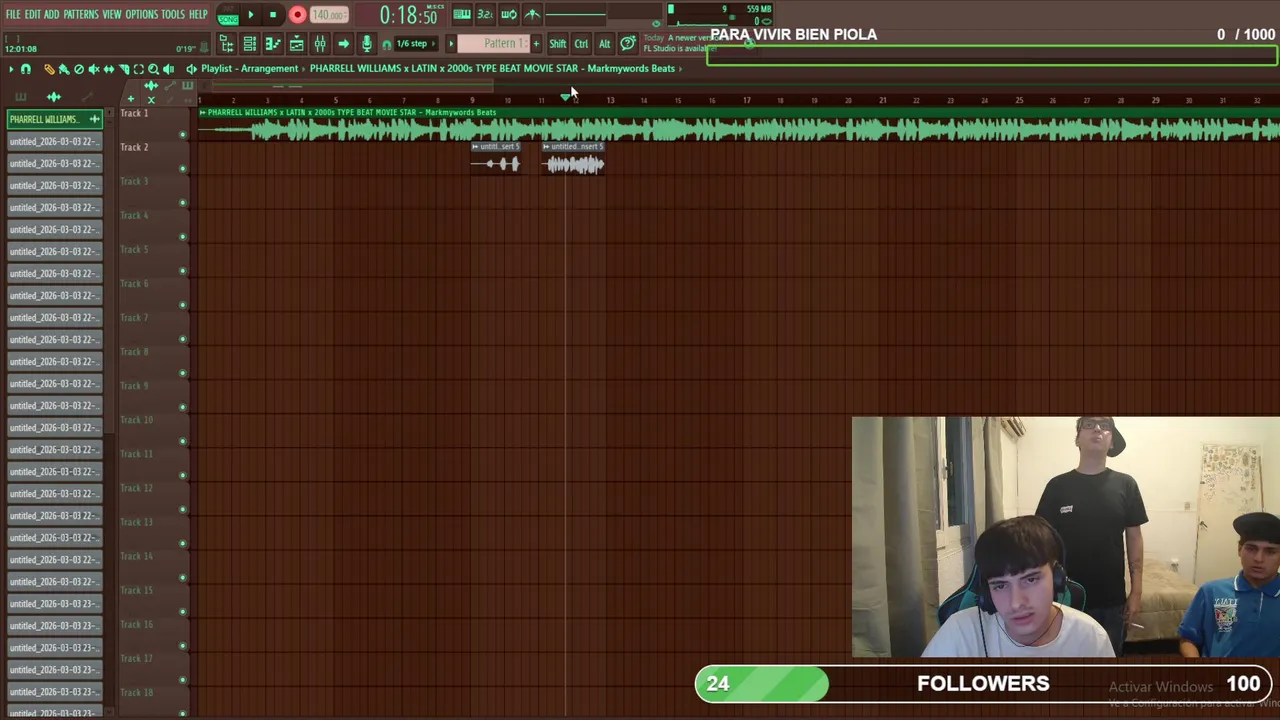1280x720 pixels.
Task: Open the help chat bubble icon
Action: [x=628, y=43]
